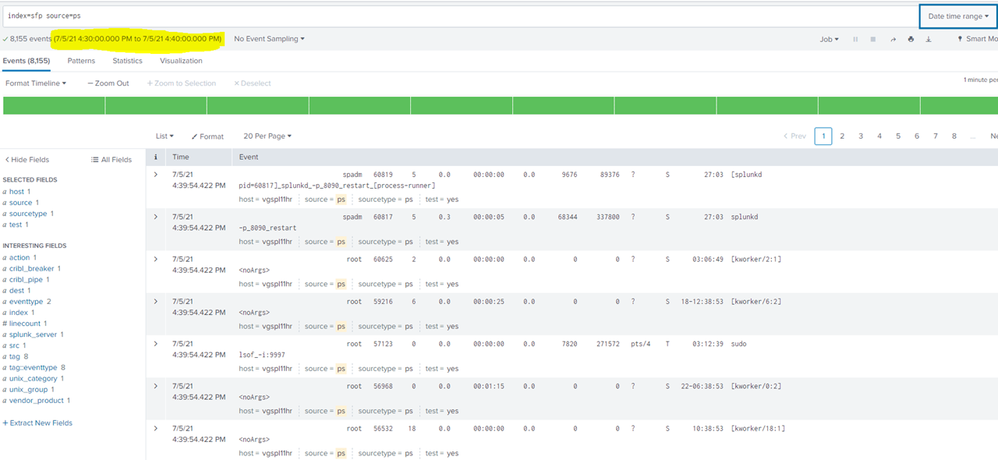Select current page 1 in pagination

coord(823,136)
